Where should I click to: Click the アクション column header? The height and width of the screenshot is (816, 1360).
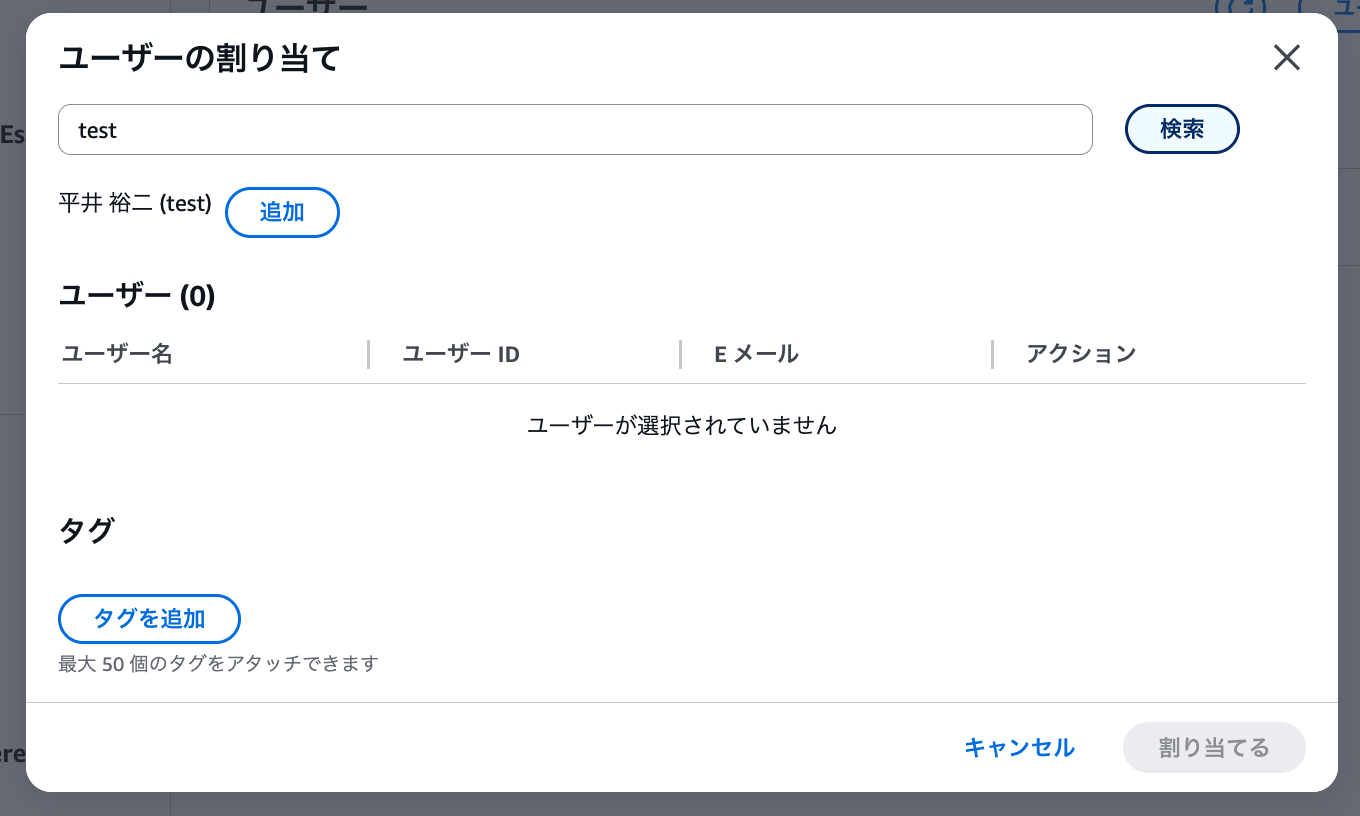[x=1081, y=353]
